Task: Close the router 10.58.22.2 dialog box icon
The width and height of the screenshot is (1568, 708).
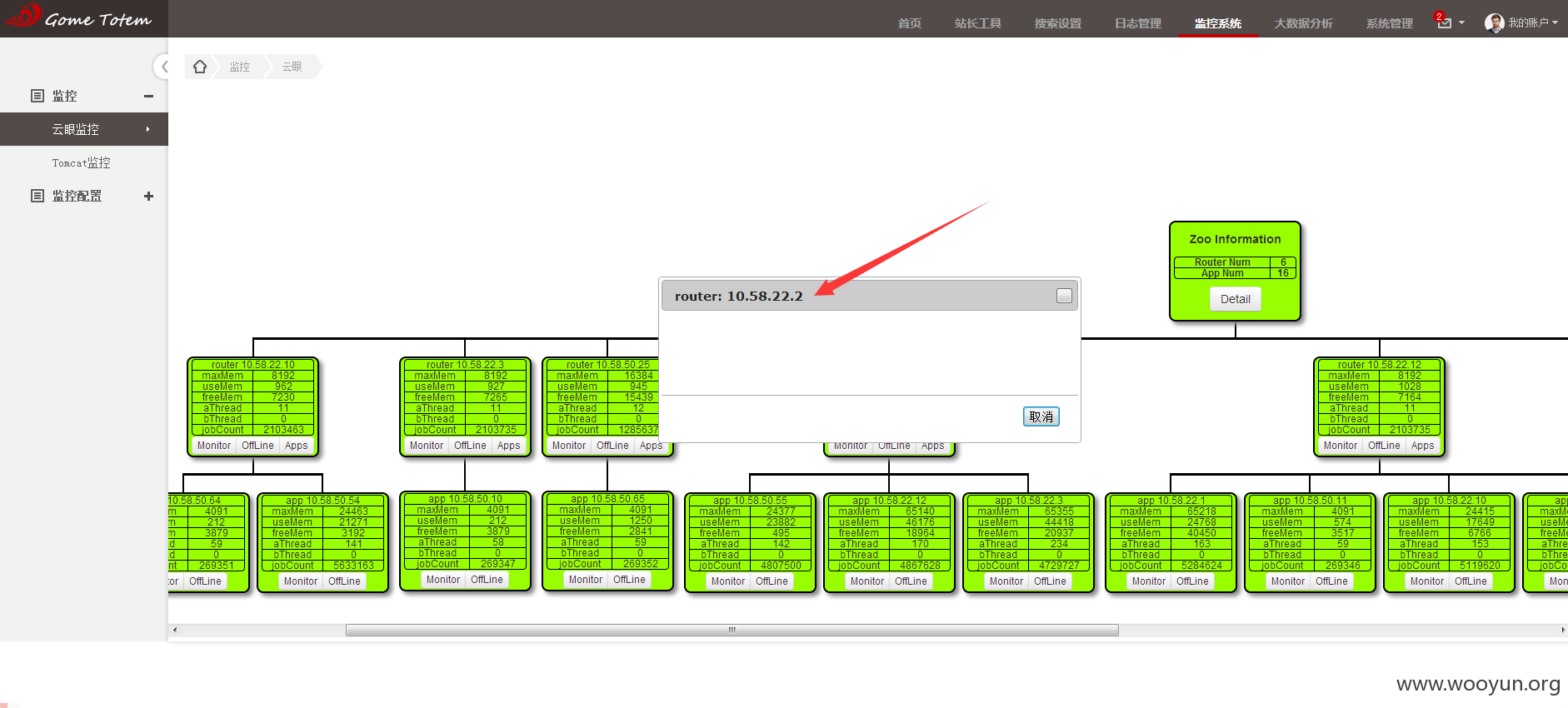Action: pyautogui.click(x=1064, y=296)
